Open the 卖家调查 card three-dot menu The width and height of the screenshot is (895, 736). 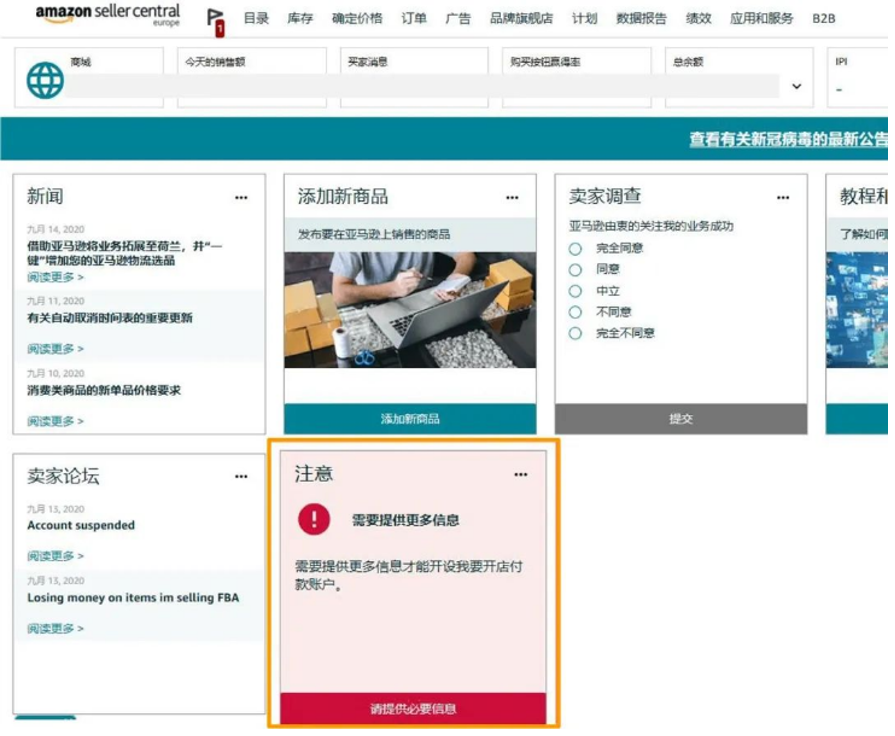click(783, 198)
